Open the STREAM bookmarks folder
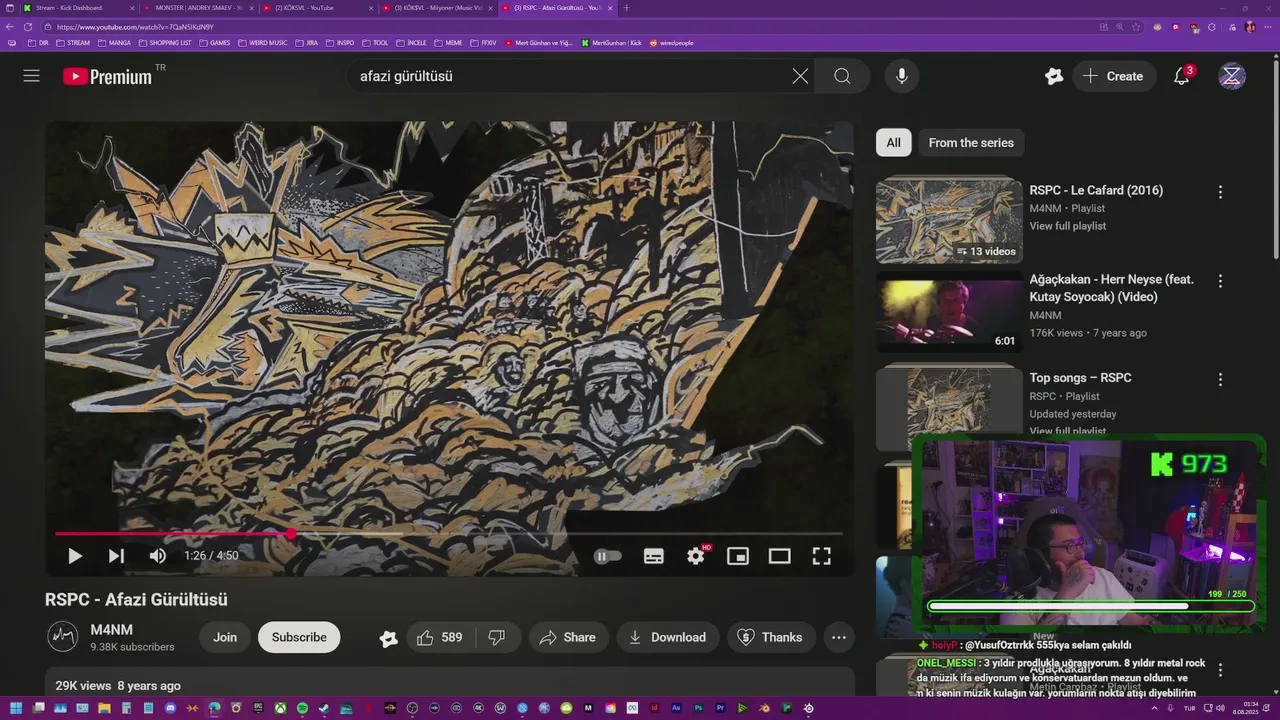 point(73,43)
